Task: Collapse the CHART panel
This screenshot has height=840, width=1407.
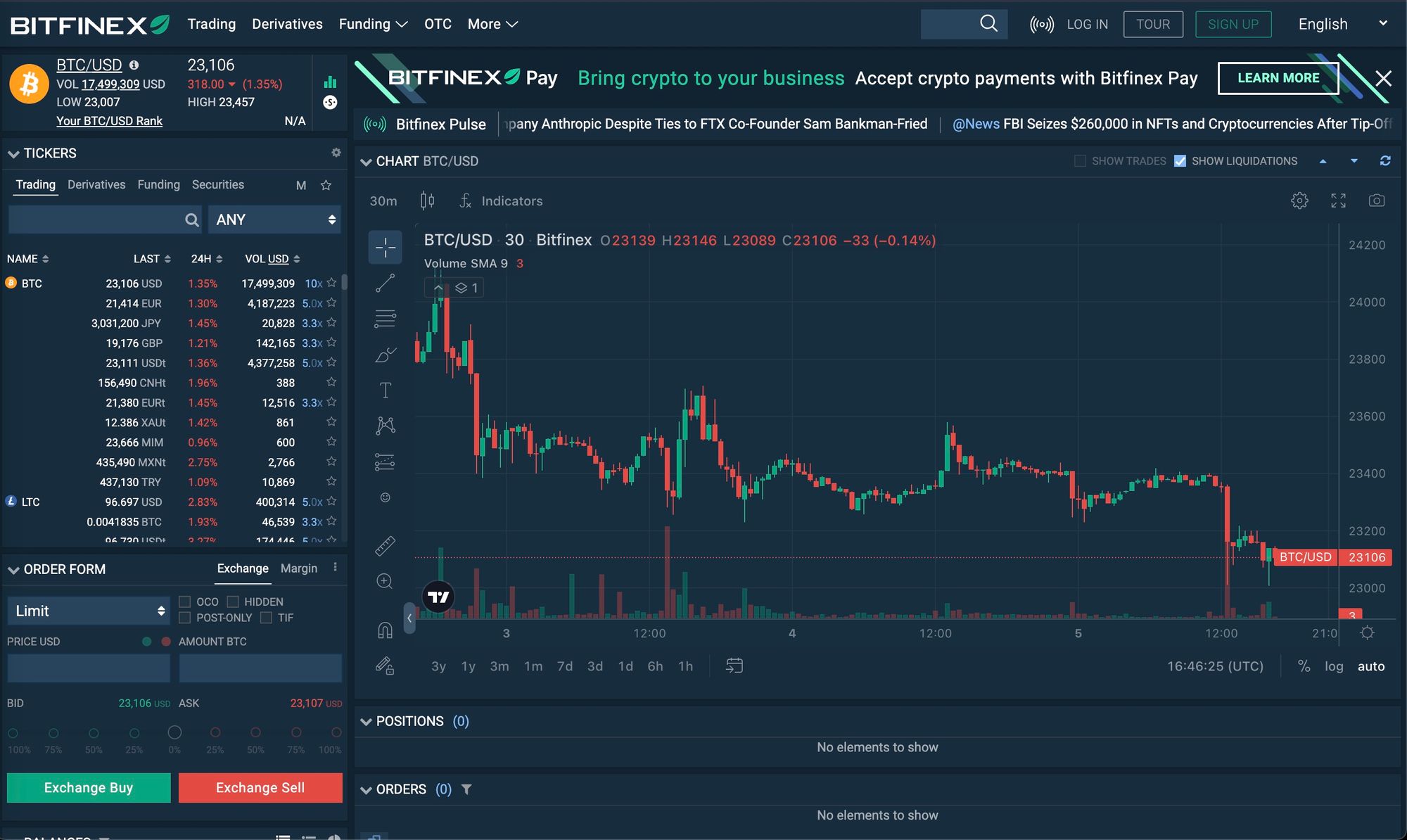Action: click(x=366, y=162)
